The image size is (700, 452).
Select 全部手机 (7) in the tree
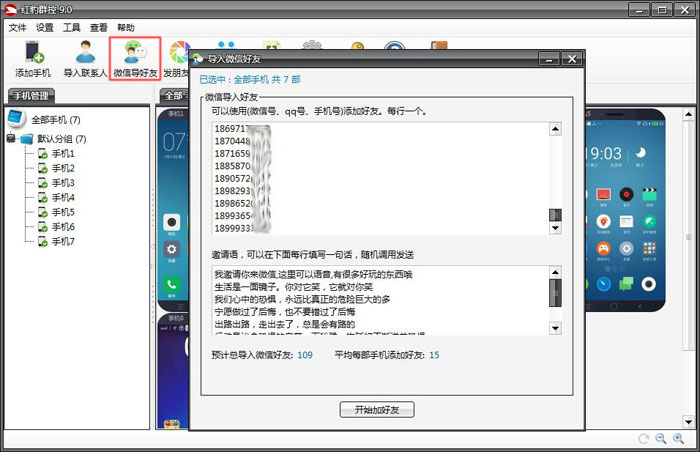pos(55,120)
